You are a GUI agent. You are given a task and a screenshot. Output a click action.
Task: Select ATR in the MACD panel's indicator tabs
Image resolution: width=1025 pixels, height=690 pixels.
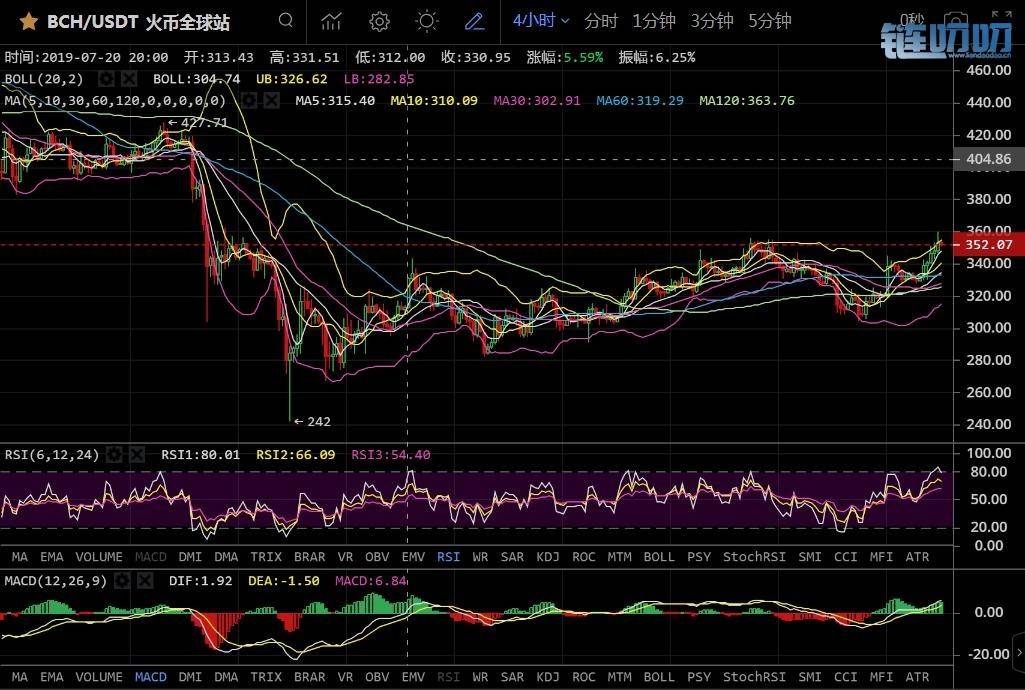917,677
